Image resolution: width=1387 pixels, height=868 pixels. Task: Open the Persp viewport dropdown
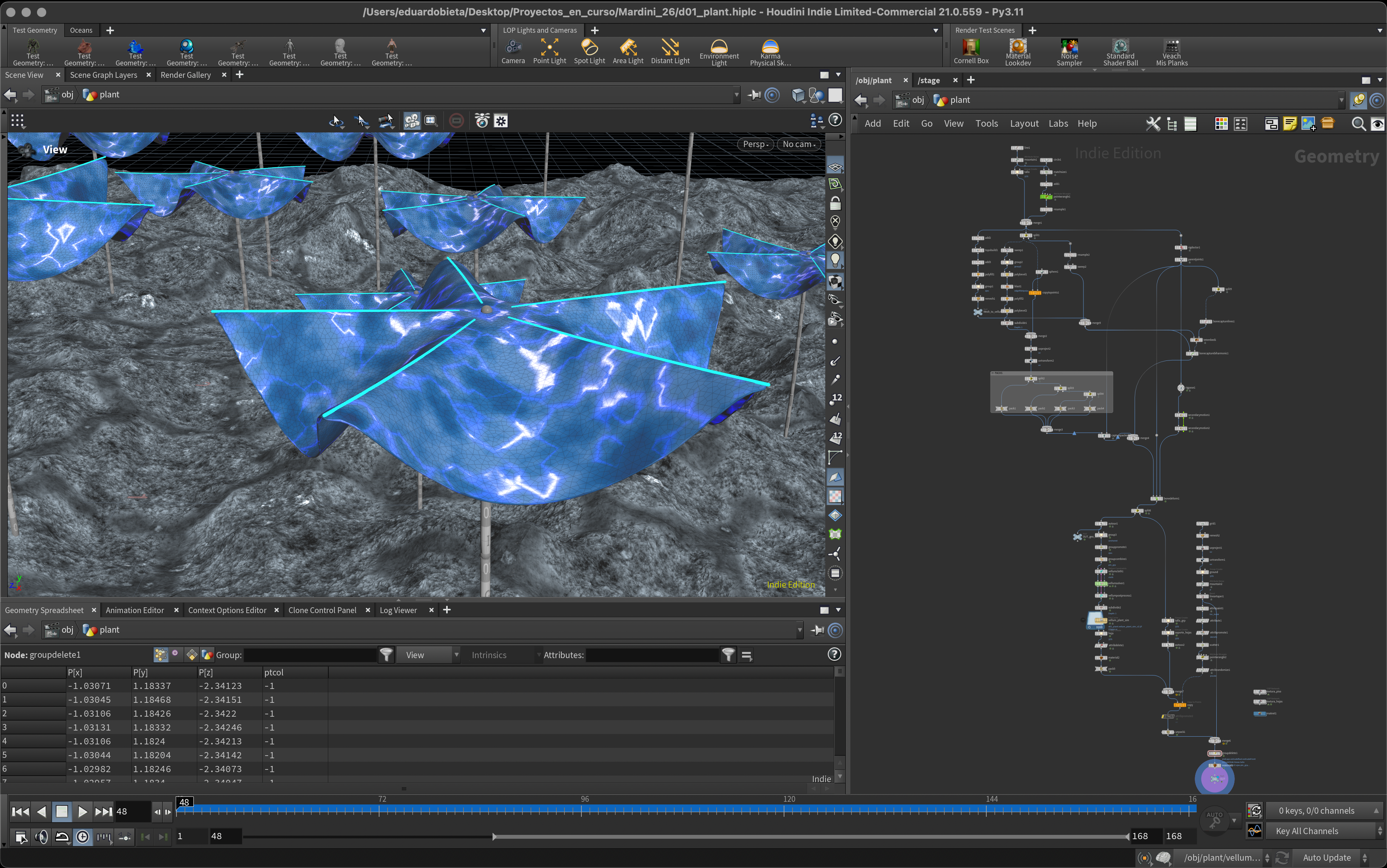(755, 144)
